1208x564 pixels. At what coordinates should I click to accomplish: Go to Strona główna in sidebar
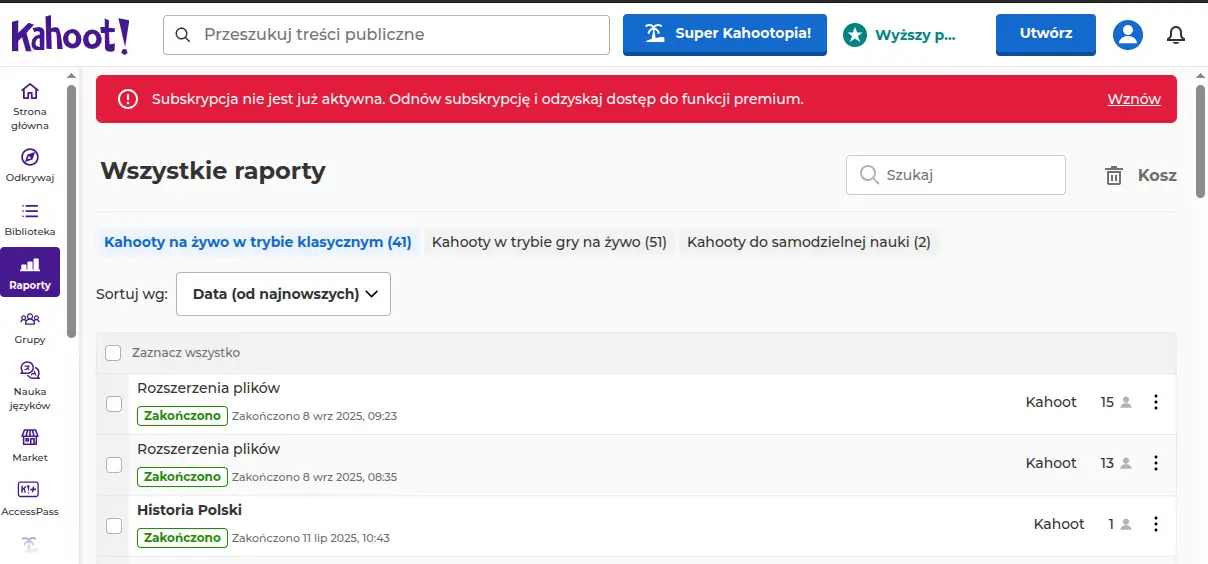pyautogui.click(x=30, y=106)
